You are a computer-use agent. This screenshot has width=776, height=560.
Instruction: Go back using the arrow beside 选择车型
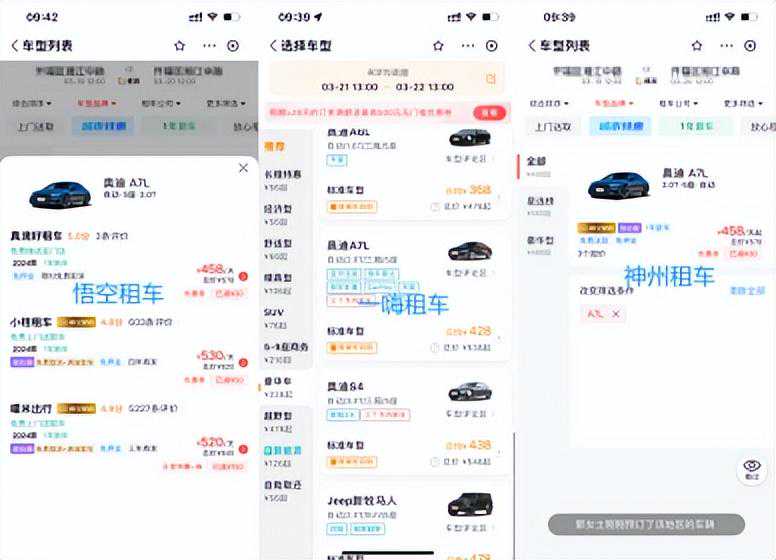(273, 46)
